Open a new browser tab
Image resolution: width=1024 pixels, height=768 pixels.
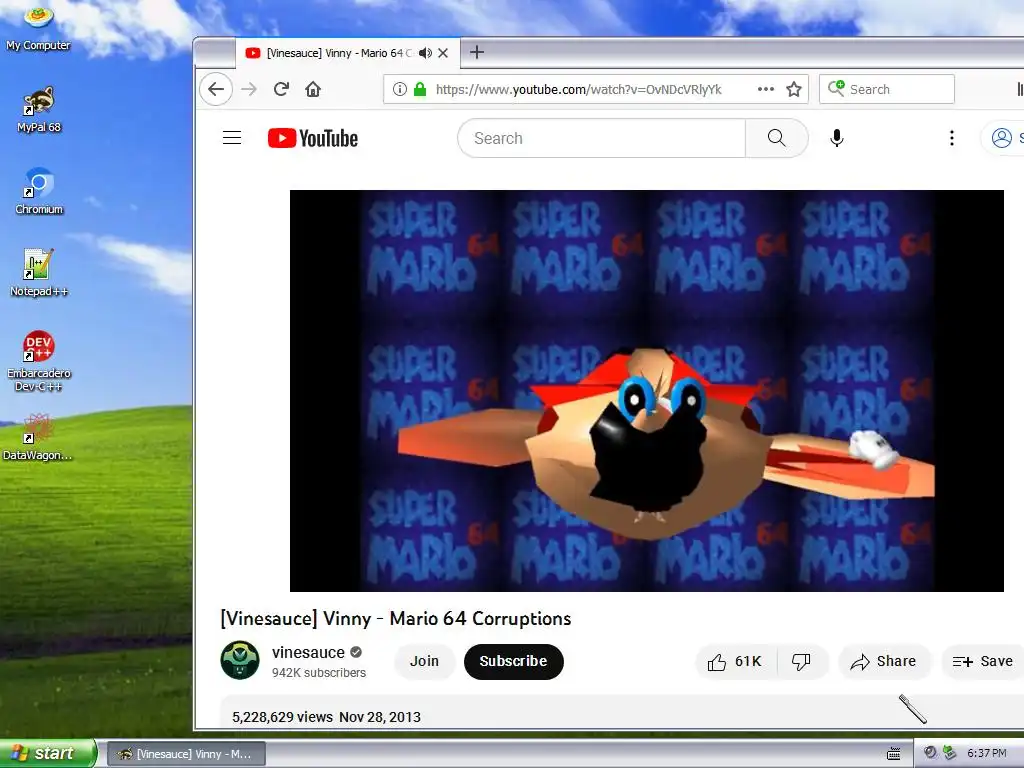(477, 52)
